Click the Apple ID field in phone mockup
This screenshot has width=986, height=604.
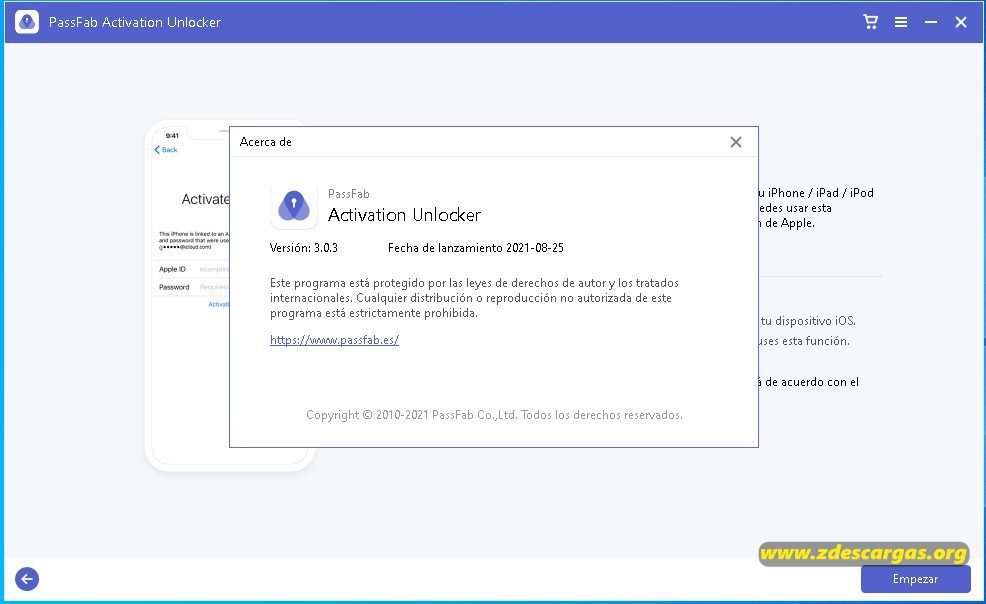(193, 269)
